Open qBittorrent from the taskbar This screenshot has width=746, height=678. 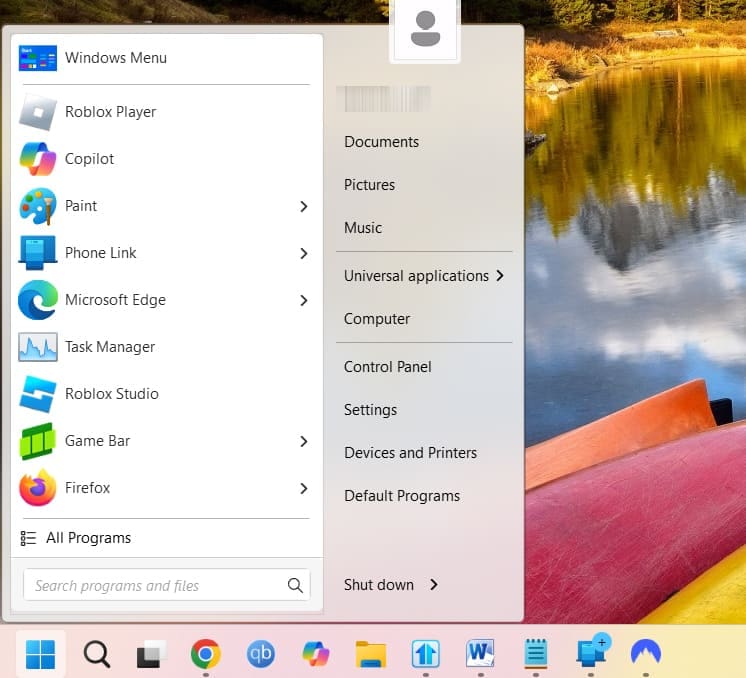tap(261, 654)
